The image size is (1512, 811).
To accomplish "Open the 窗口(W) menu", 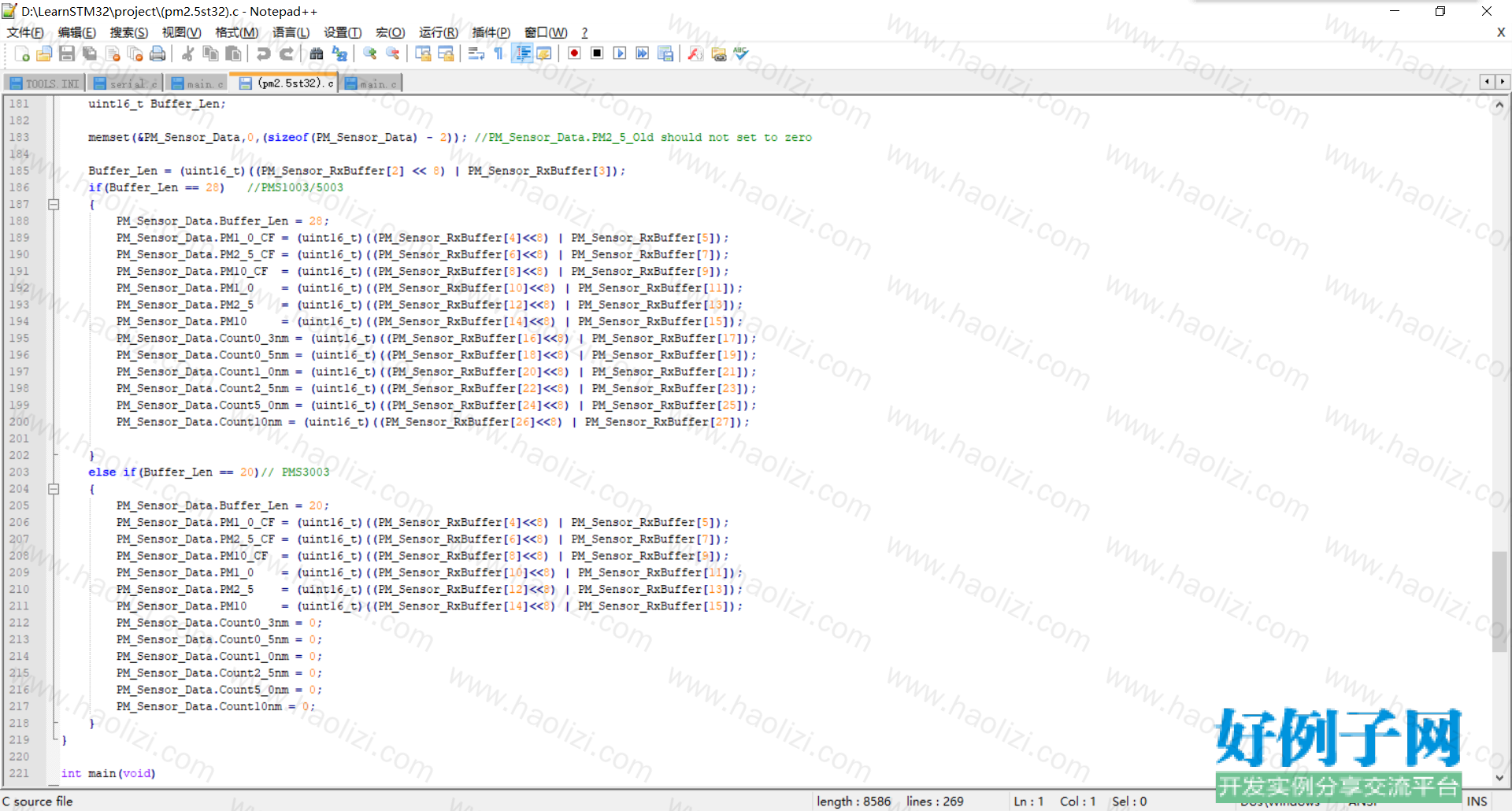I will (546, 32).
